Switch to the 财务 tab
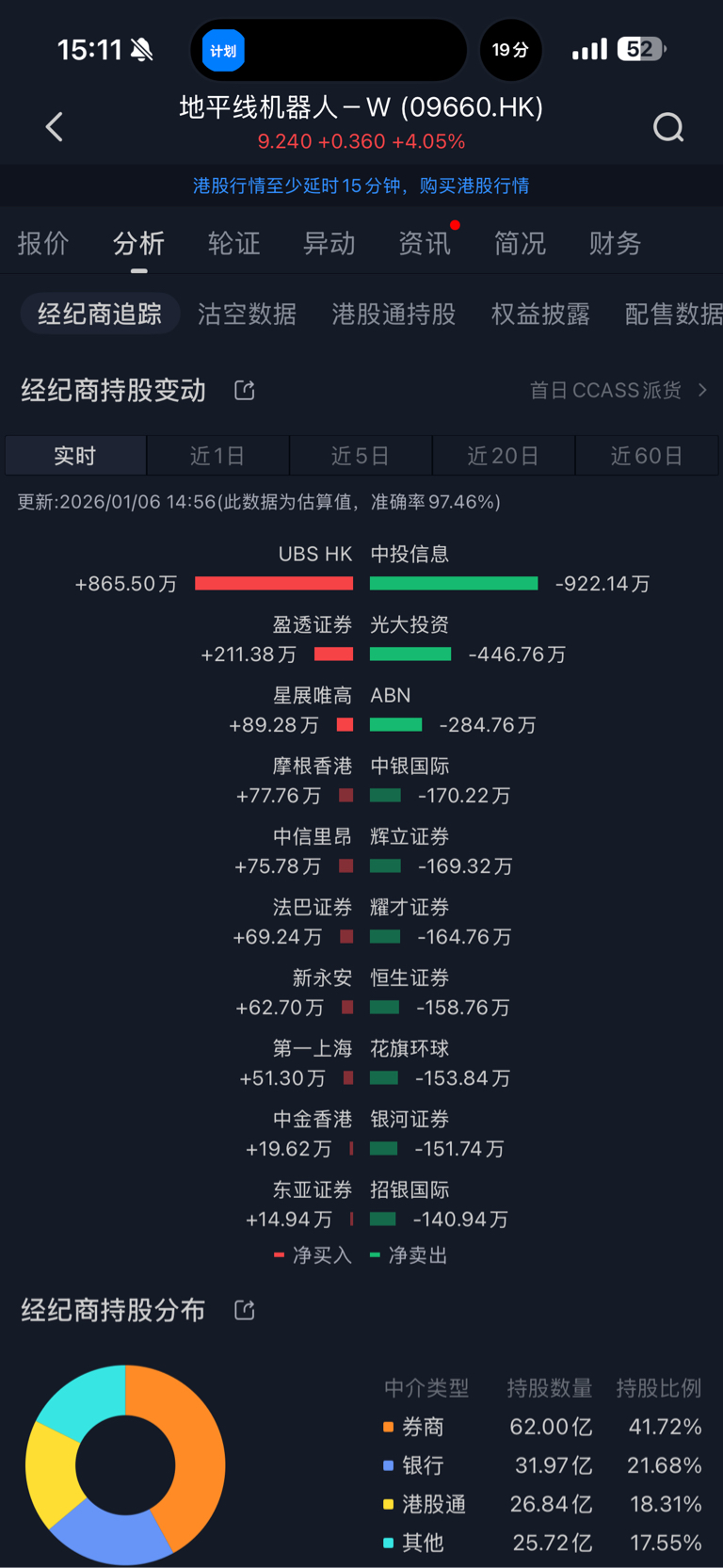Image resolution: width=723 pixels, height=1568 pixels. click(x=615, y=244)
